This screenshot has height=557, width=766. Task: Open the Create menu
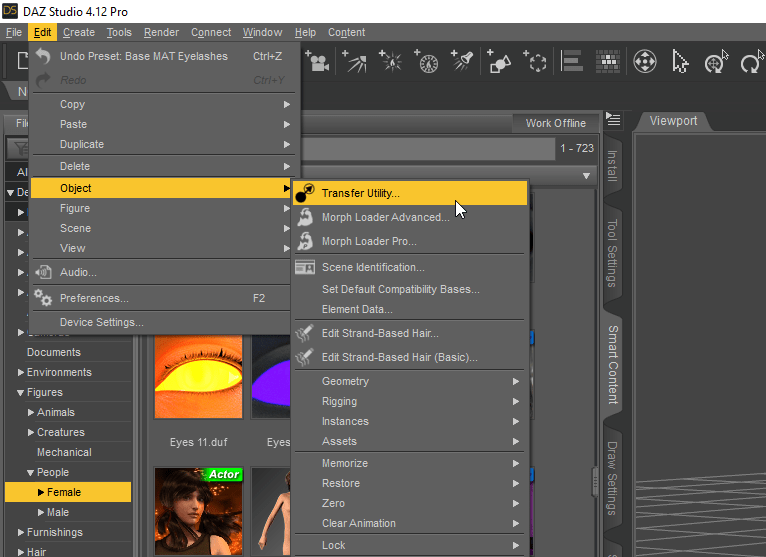[79, 32]
